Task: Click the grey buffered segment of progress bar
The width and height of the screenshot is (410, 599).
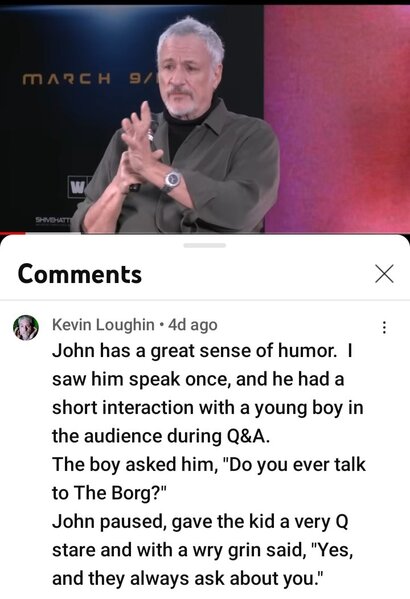Action: tap(53, 232)
